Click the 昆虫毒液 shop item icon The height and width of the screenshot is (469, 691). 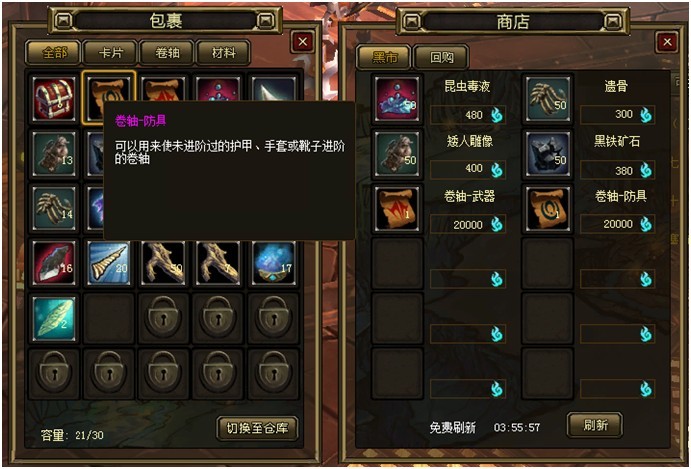tap(397, 99)
